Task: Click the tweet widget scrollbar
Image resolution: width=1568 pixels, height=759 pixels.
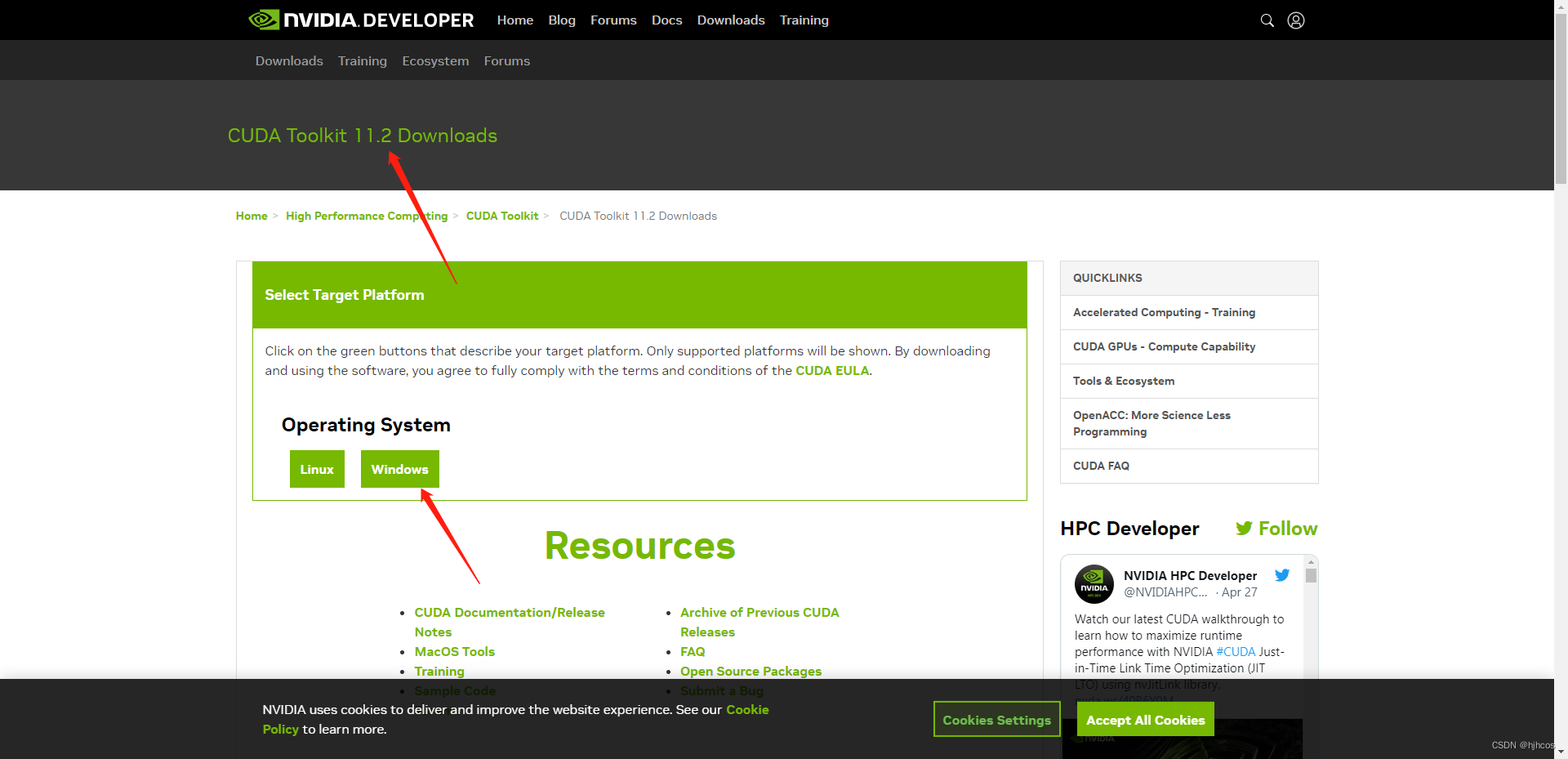Action: point(1311,575)
